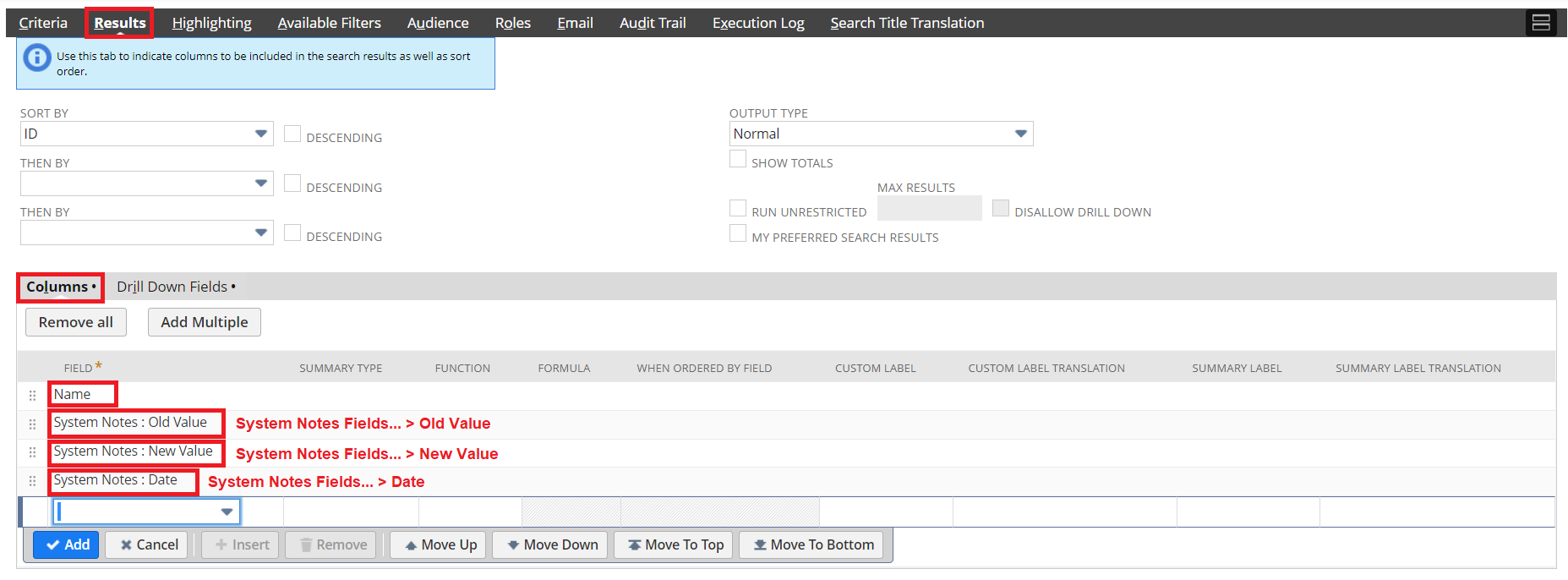Click the Field column header

pyautogui.click(x=78, y=368)
